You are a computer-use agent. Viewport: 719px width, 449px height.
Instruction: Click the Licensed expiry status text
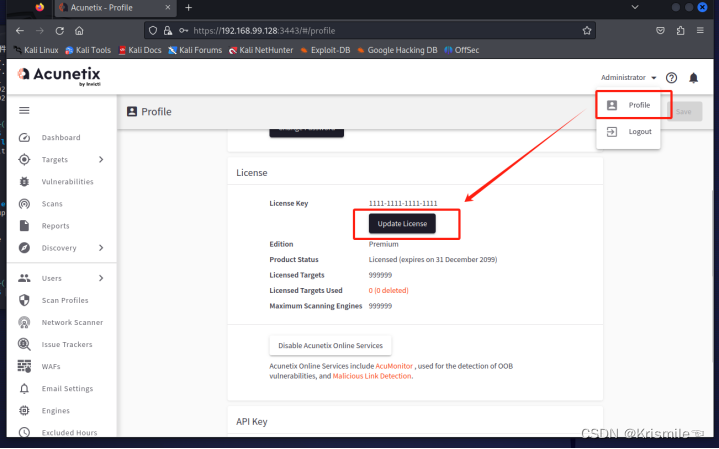(x=433, y=260)
